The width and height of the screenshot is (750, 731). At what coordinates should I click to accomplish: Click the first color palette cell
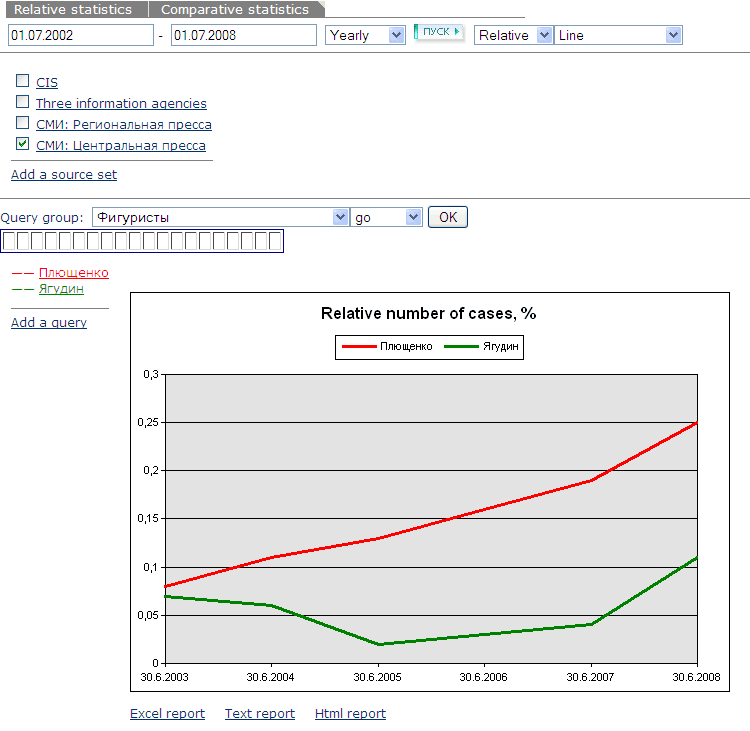pyautogui.click(x=9, y=240)
